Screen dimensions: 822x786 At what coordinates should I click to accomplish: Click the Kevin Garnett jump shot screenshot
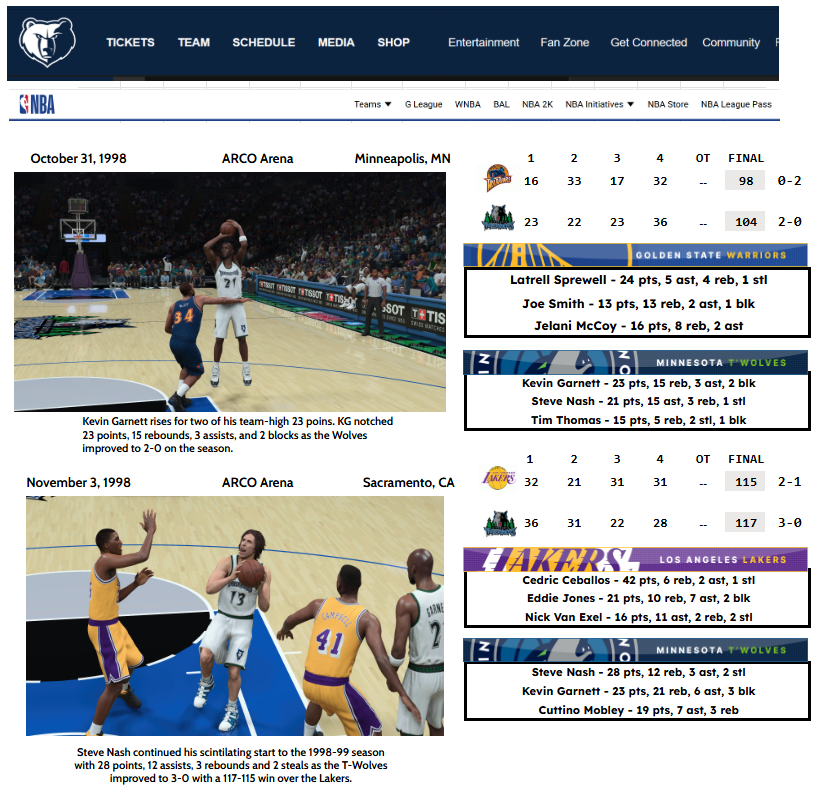click(230, 292)
